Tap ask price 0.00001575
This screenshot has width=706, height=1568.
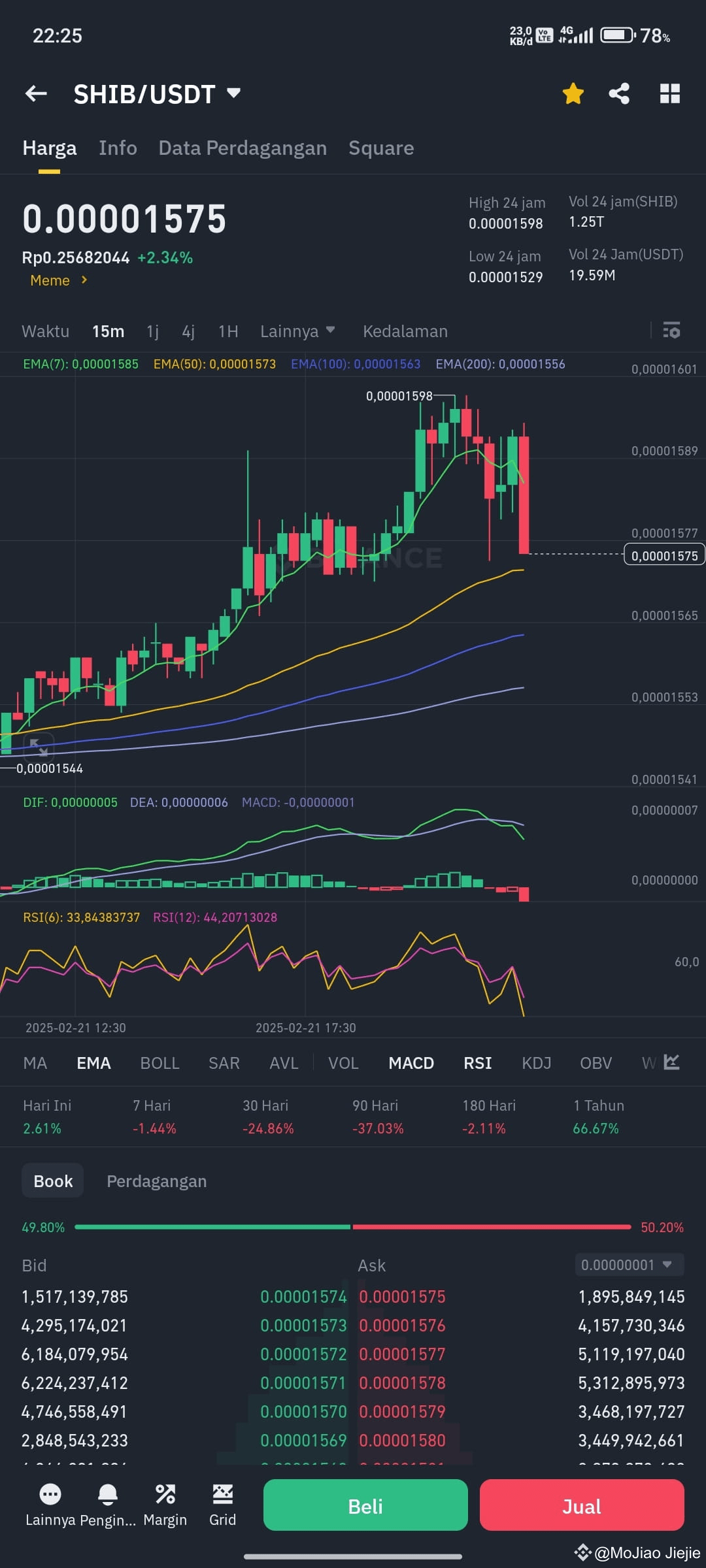[402, 1297]
